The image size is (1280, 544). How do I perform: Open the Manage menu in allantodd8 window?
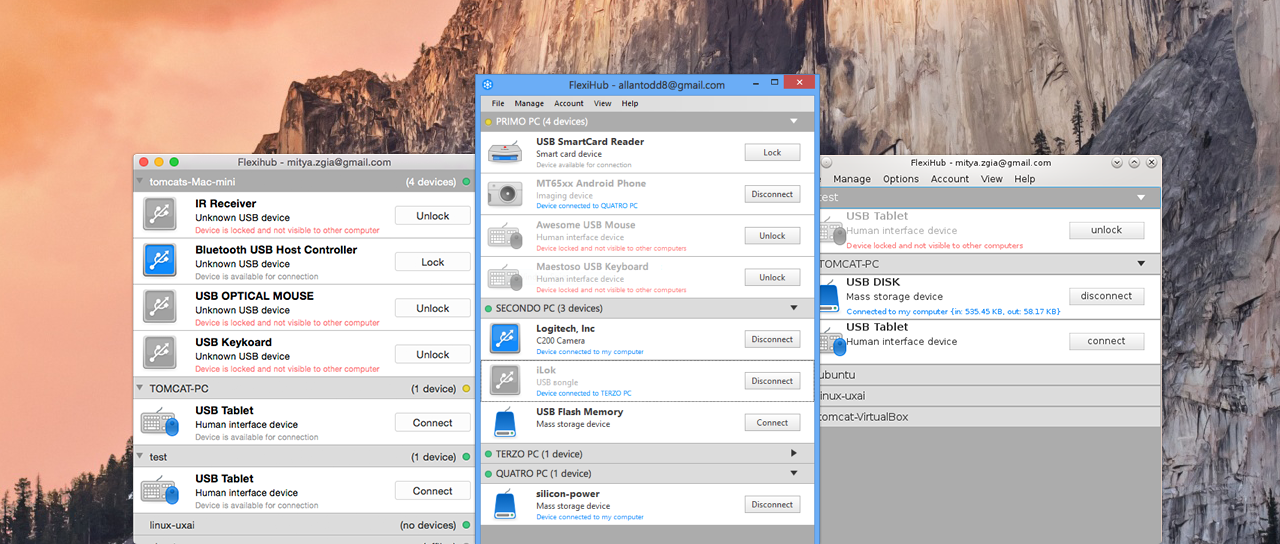pos(529,104)
